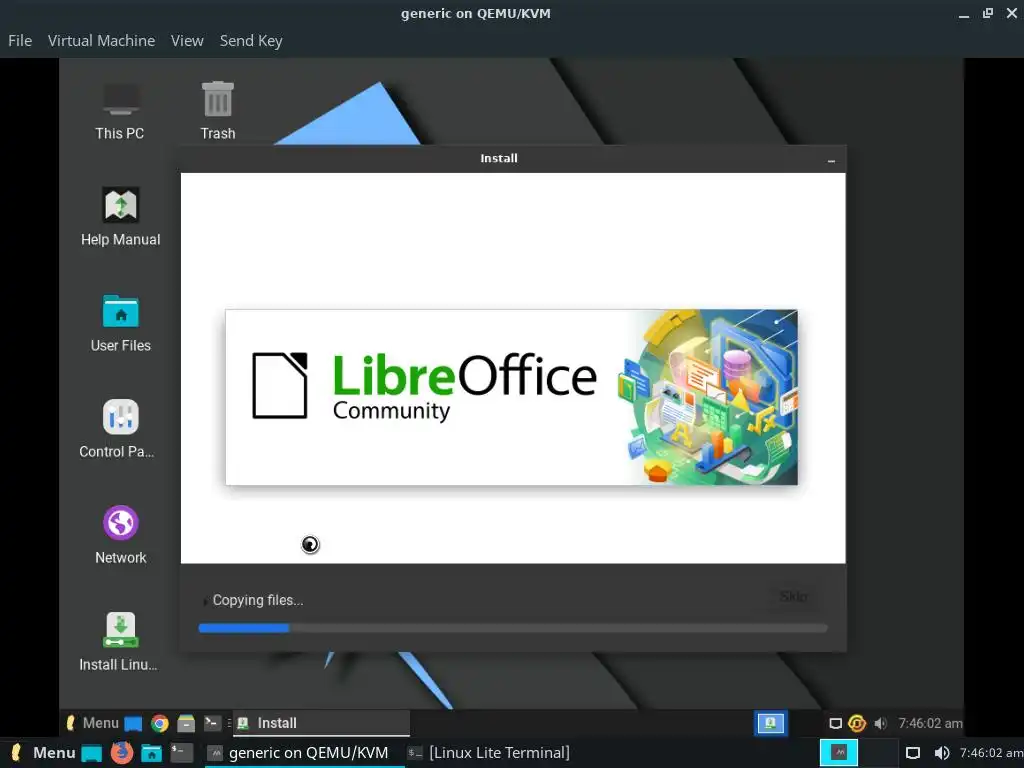This screenshot has height=768, width=1024.
Task: Click the guest workspace switcher icon
Action: click(771, 723)
